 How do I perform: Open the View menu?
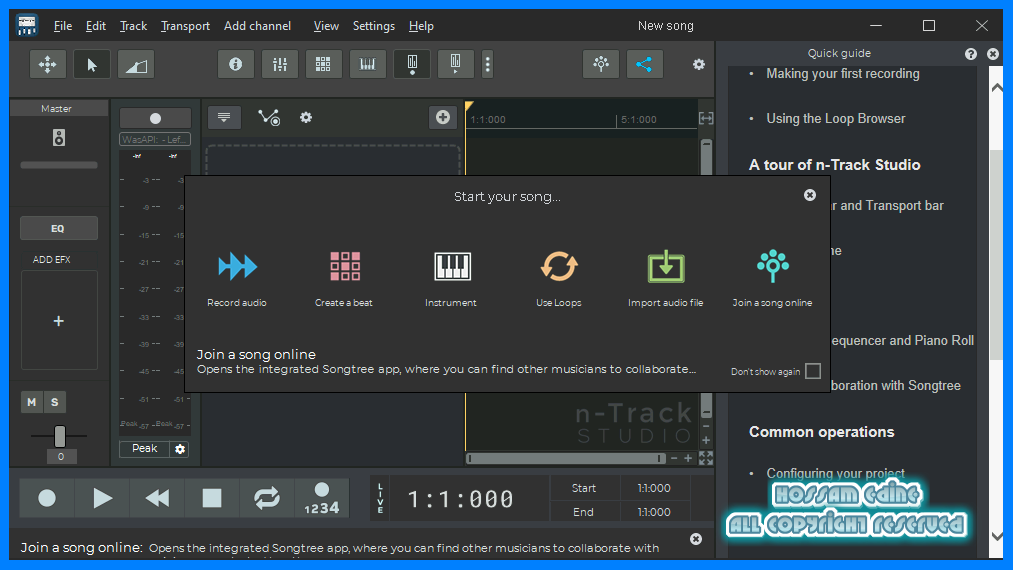[x=326, y=26]
